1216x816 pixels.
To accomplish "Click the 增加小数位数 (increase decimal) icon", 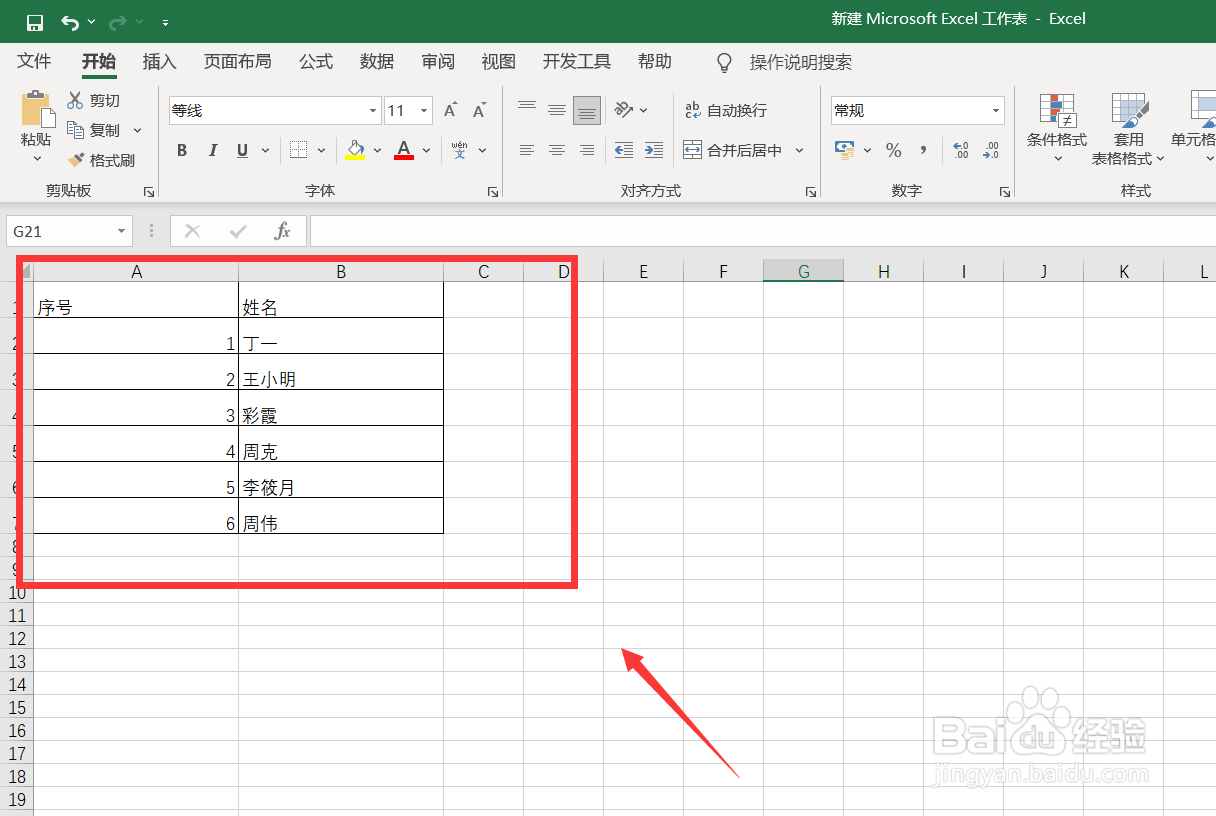I will pyautogui.click(x=960, y=150).
